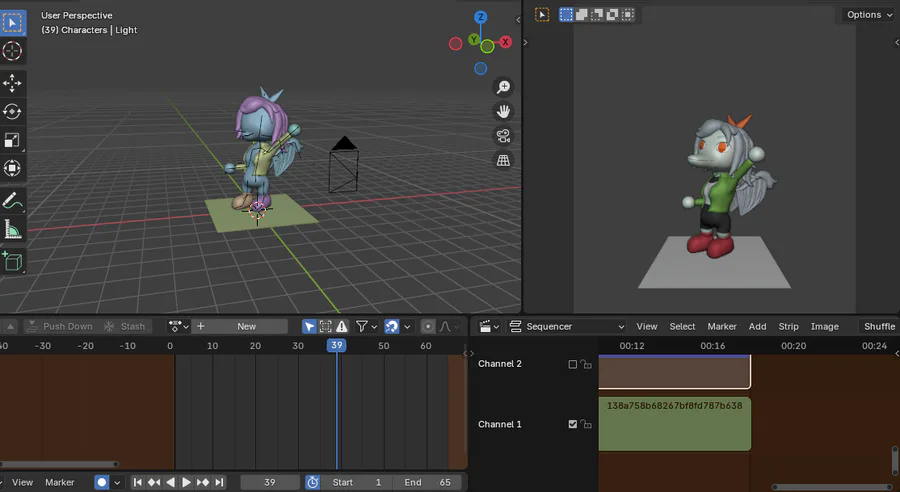Select the Measure tool
The image size is (900, 492).
(12, 230)
